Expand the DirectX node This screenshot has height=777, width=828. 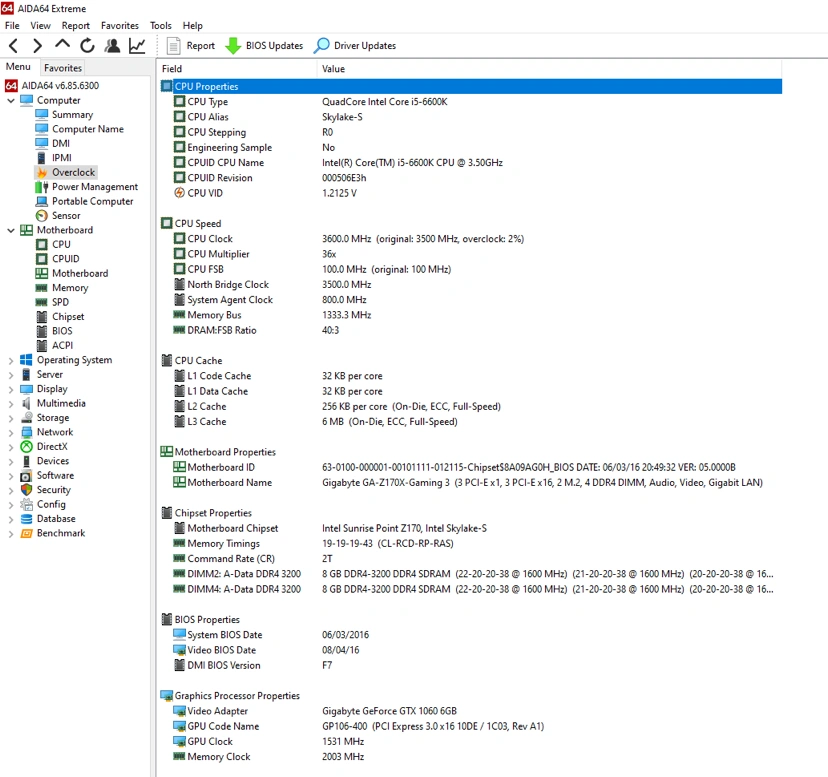coord(11,447)
